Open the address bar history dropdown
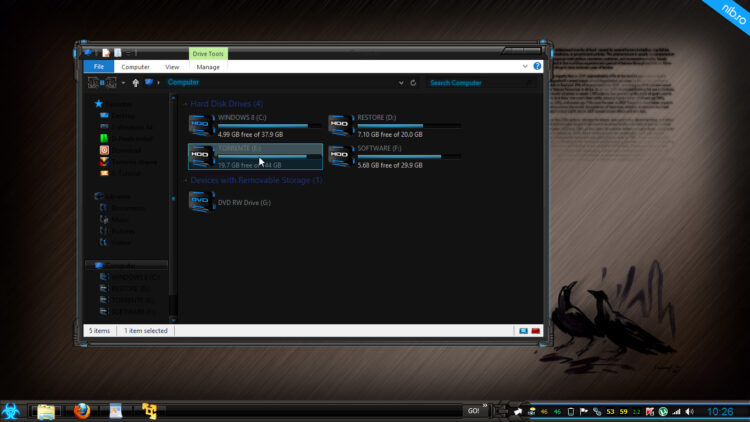Screen dimensions: 750x422 pos(402,82)
